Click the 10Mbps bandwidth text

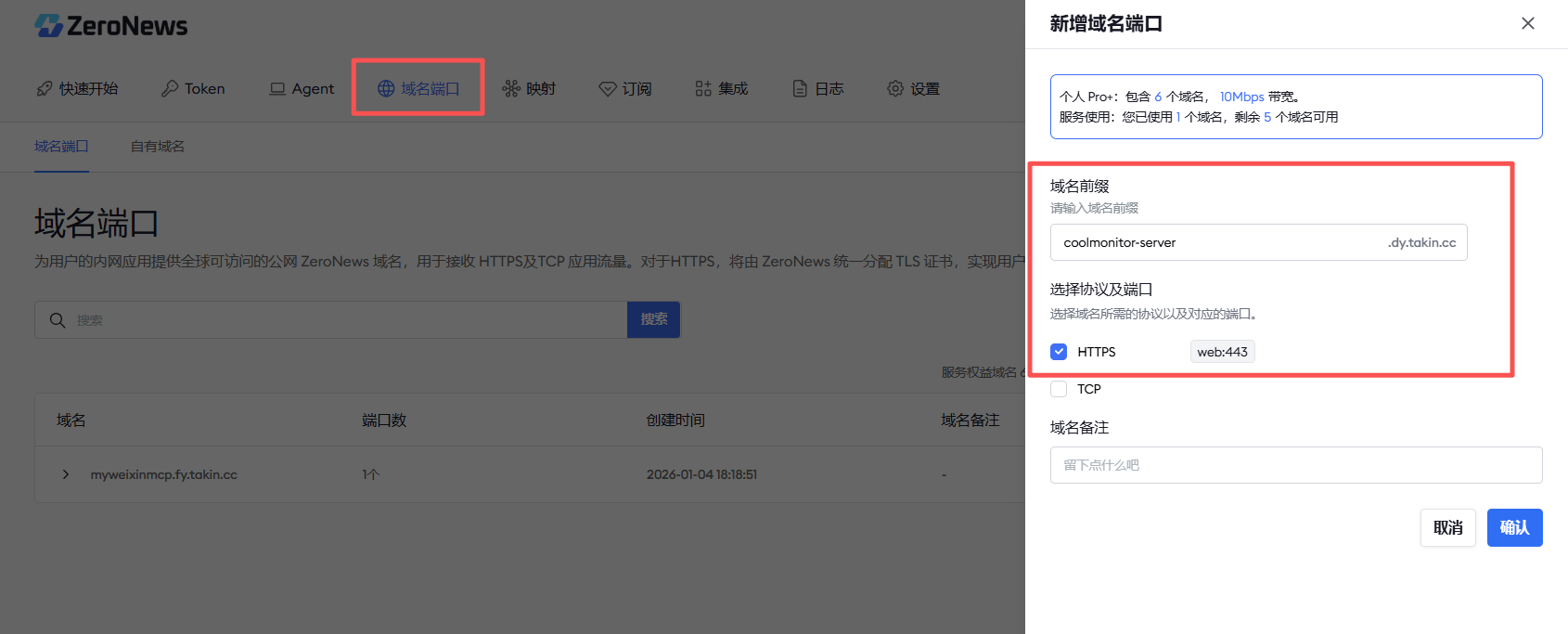click(1242, 97)
